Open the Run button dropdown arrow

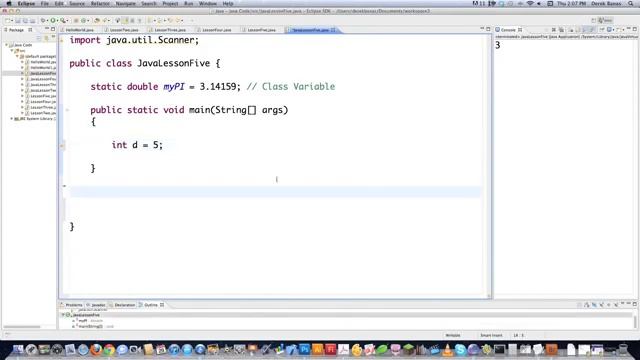click(x=57, y=20)
